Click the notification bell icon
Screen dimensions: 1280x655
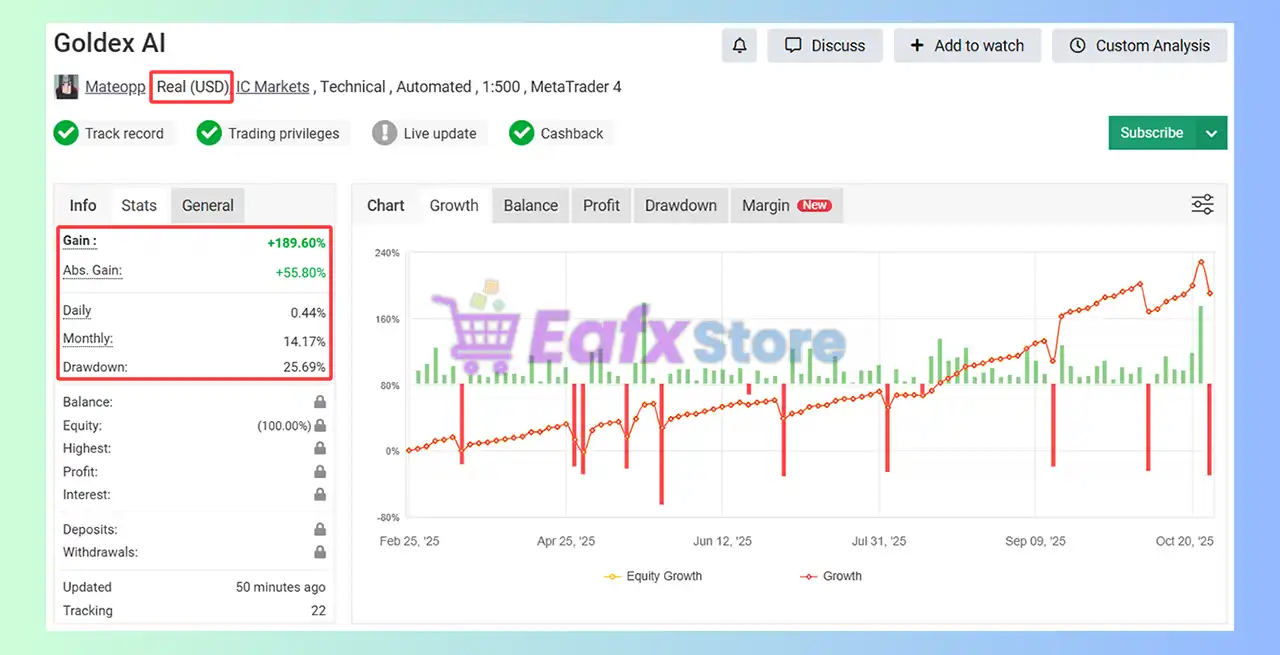point(739,45)
